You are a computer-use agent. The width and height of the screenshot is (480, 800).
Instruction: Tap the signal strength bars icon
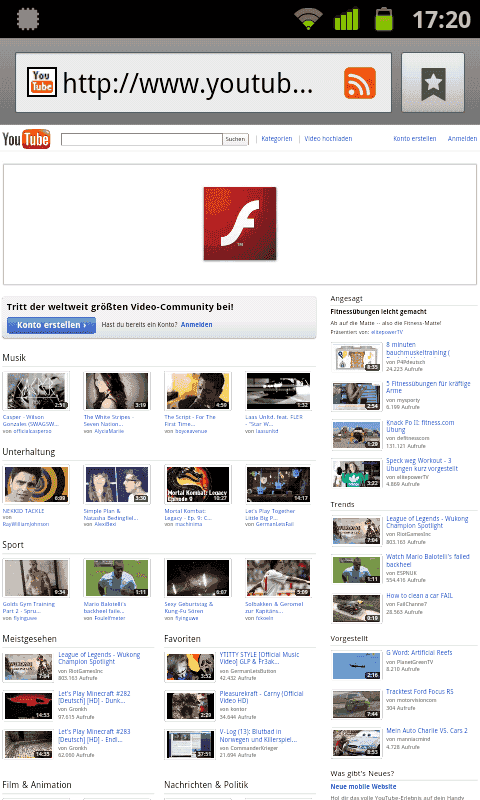(346, 19)
